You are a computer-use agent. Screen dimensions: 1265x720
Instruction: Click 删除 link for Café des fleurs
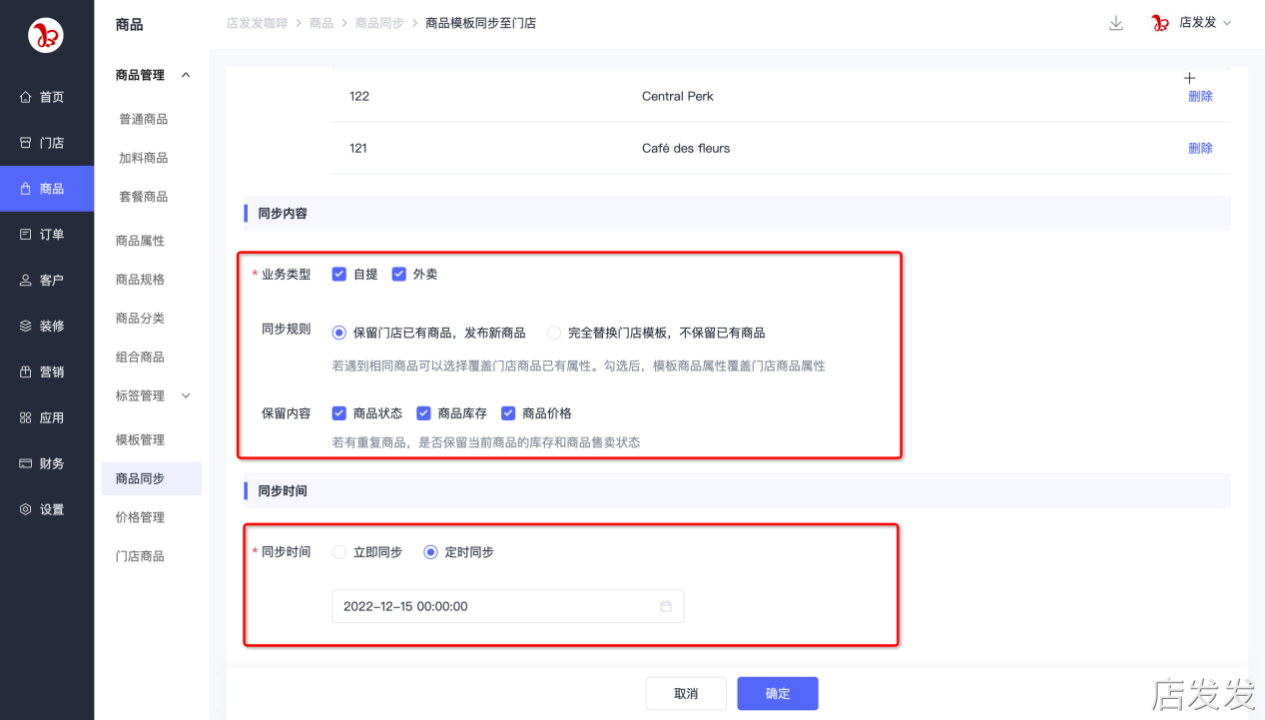tap(1200, 148)
